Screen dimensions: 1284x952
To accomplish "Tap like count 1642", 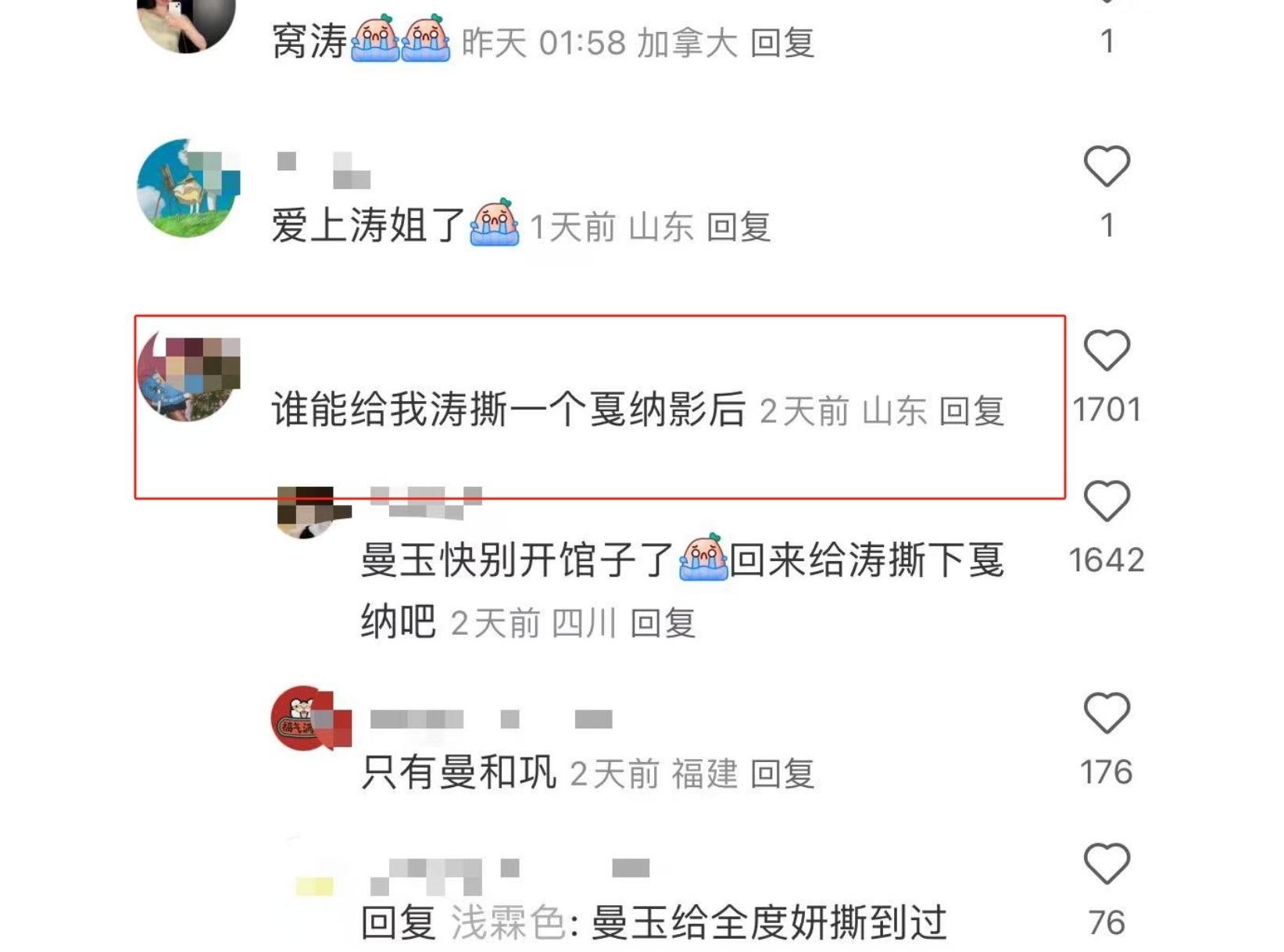I will point(1107,560).
